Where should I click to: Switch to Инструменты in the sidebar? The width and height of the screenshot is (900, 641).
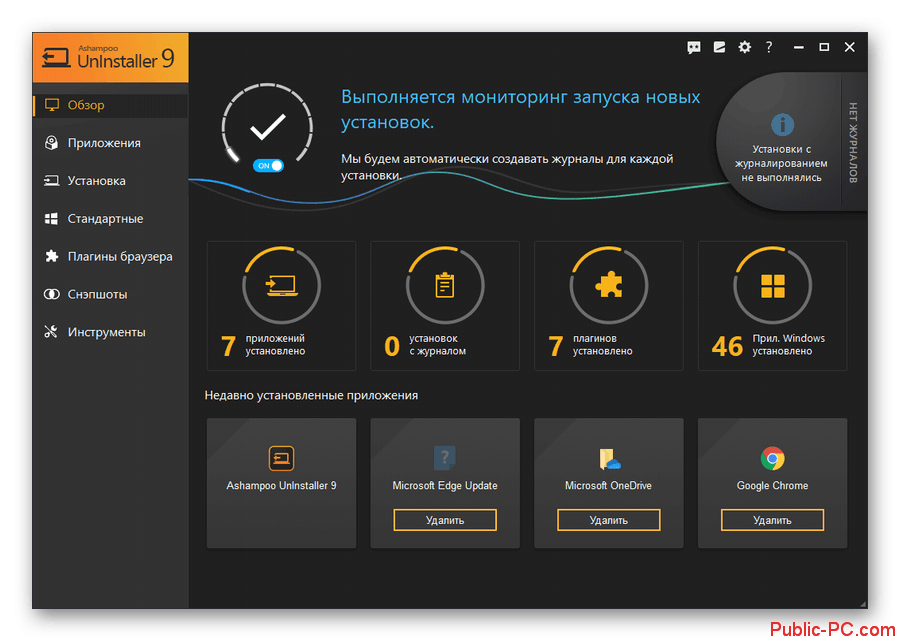[106, 332]
